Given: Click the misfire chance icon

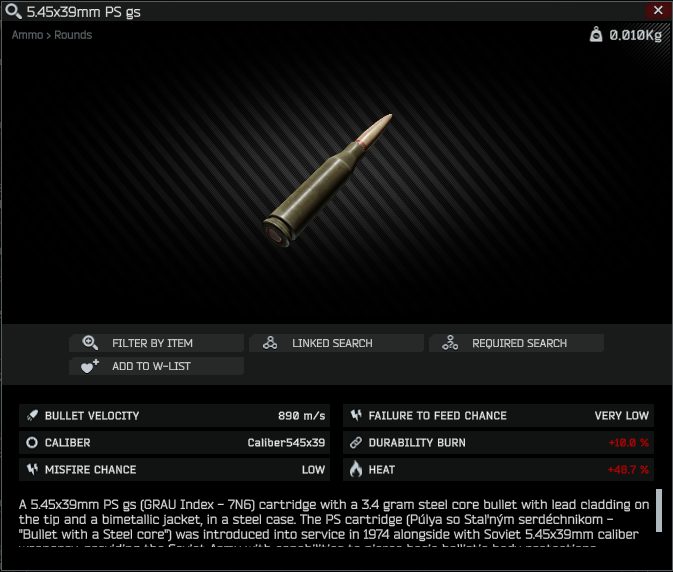Looking at the screenshot, I should click(32, 469).
